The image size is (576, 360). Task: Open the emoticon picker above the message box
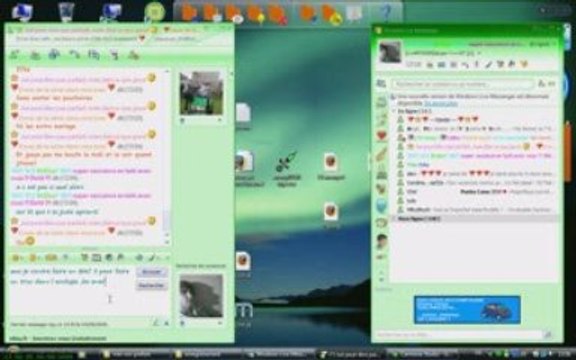coord(16,258)
